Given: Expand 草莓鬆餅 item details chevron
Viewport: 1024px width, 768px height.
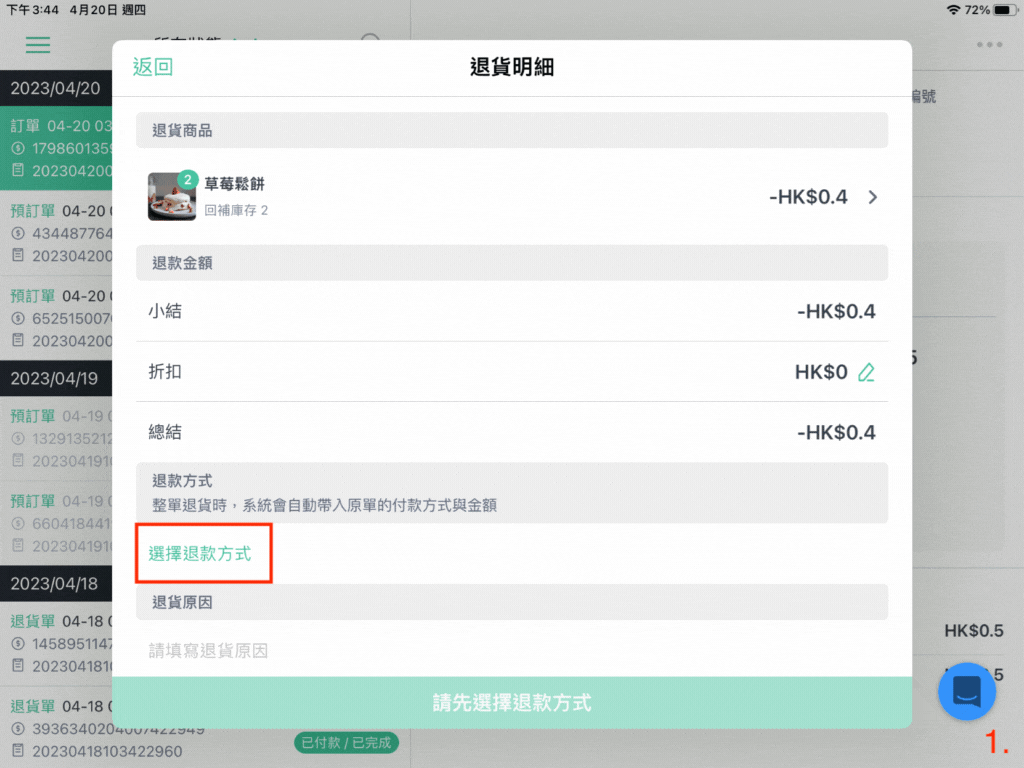Looking at the screenshot, I should 872,197.
